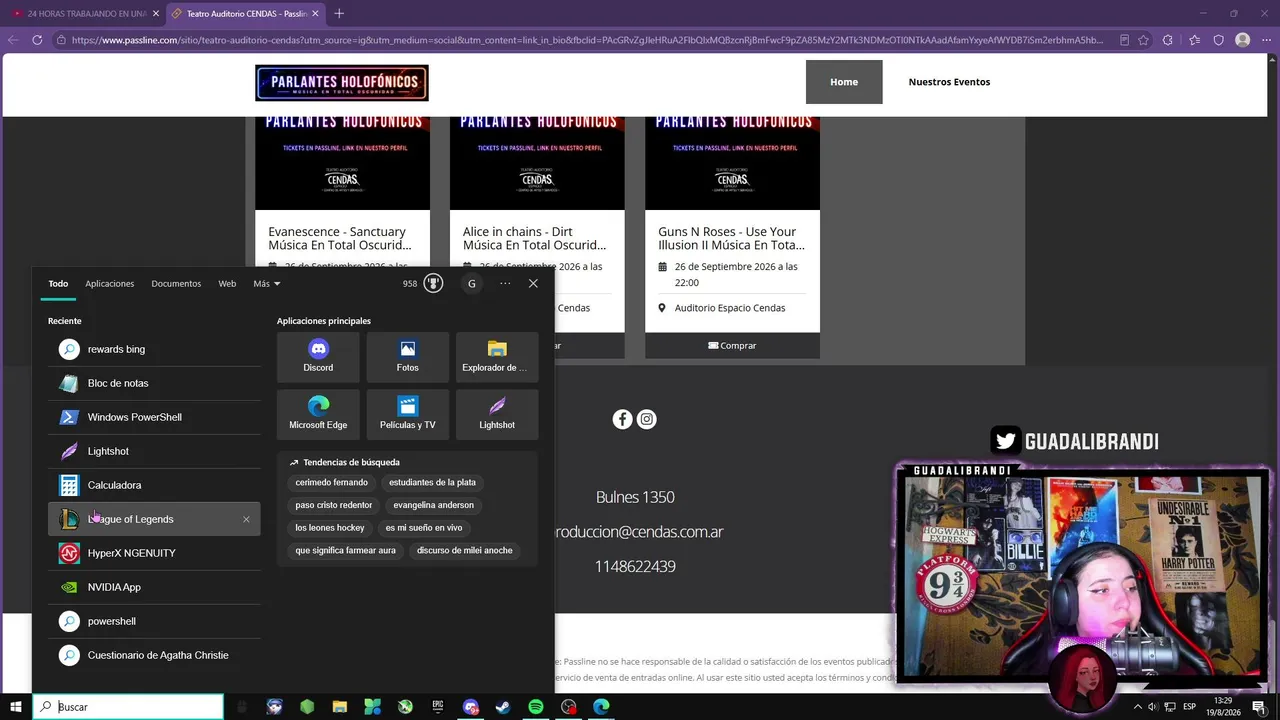1280x720 pixels.
Task: Show hidden system tray icons
Action: 1137,707
